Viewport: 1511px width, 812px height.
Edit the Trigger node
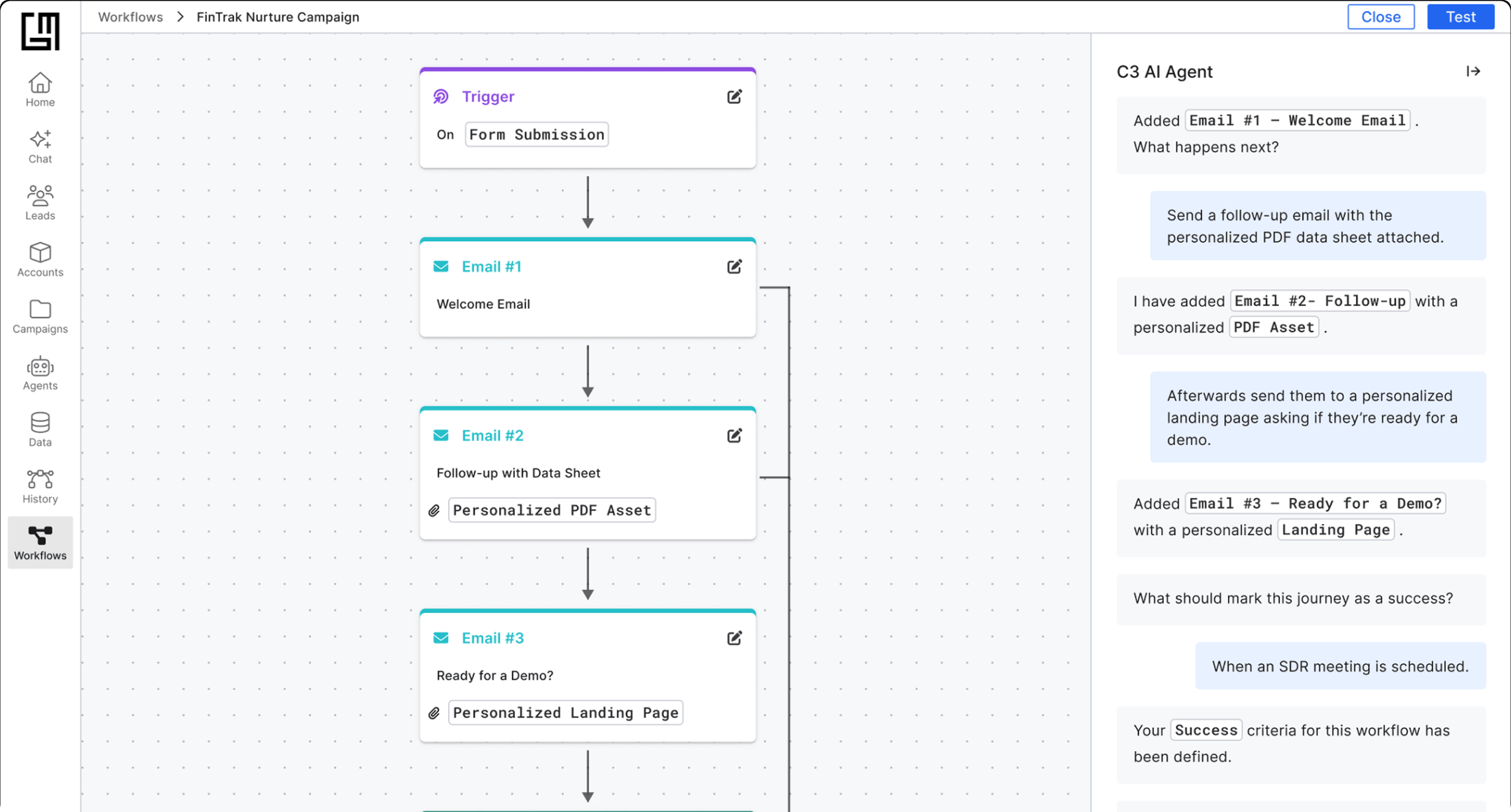pyautogui.click(x=734, y=97)
